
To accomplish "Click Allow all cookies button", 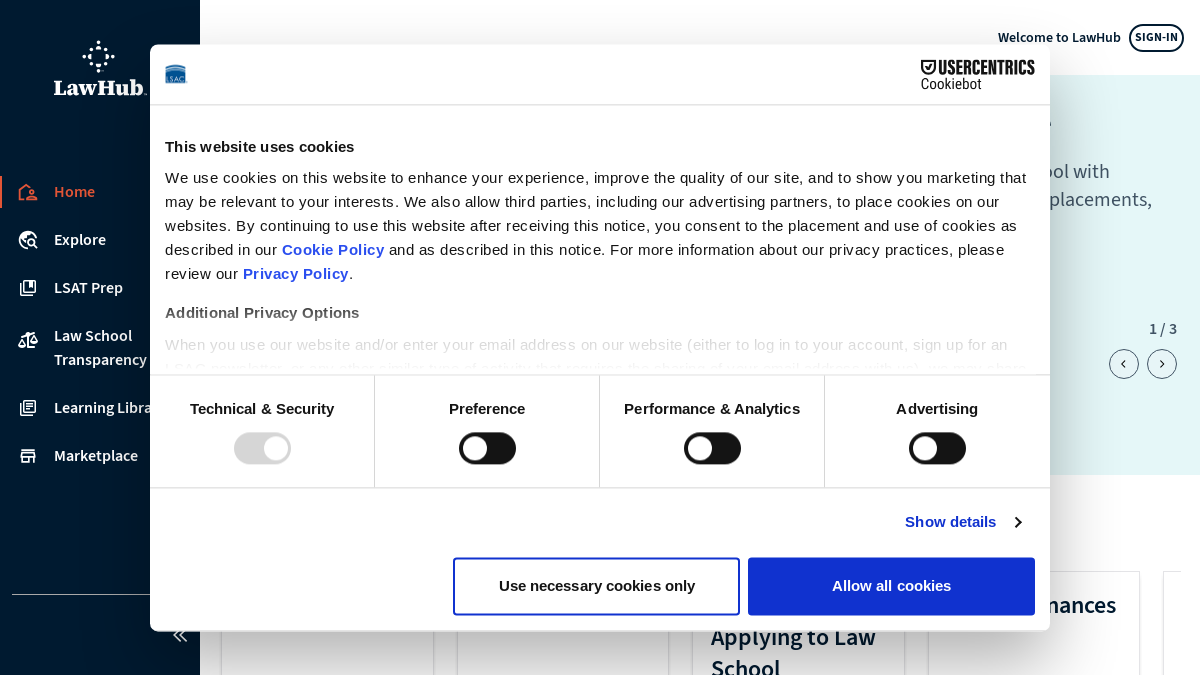I will click(x=891, y=586).
